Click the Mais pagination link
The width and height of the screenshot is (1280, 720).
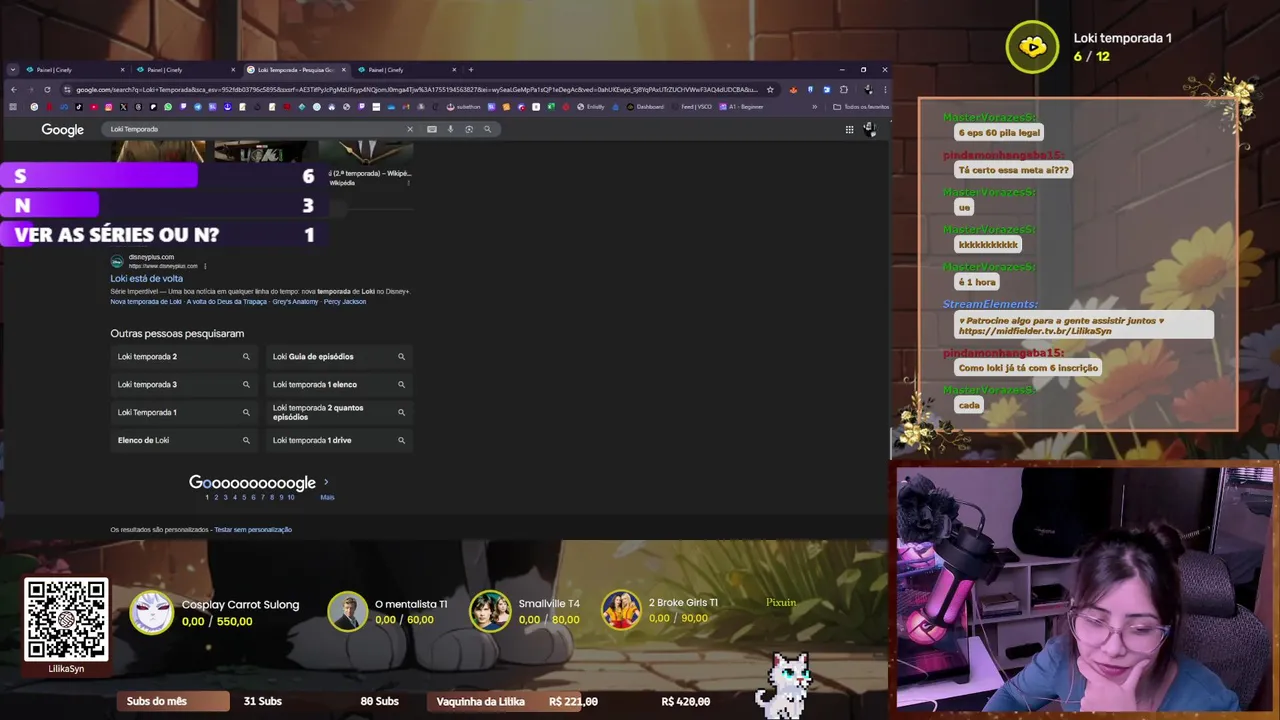coord(327,497)
